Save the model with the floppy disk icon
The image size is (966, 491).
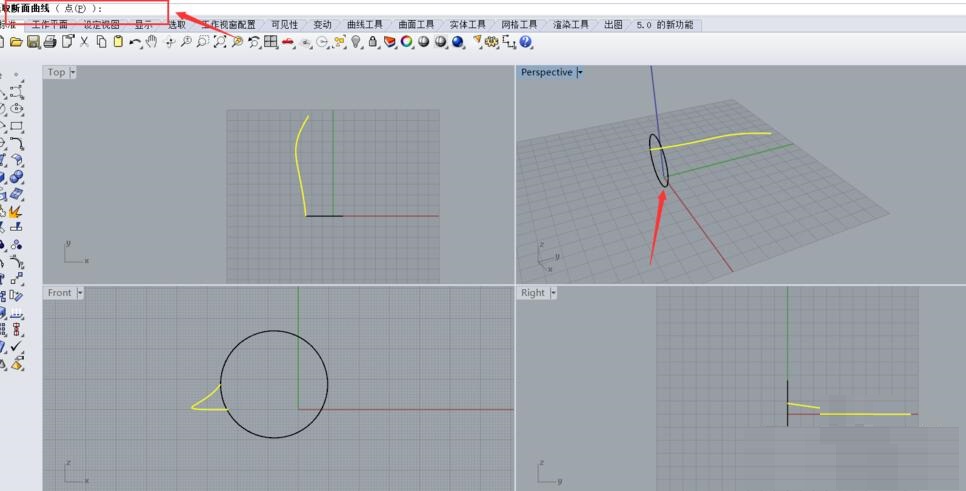click(x=33, y=42)
